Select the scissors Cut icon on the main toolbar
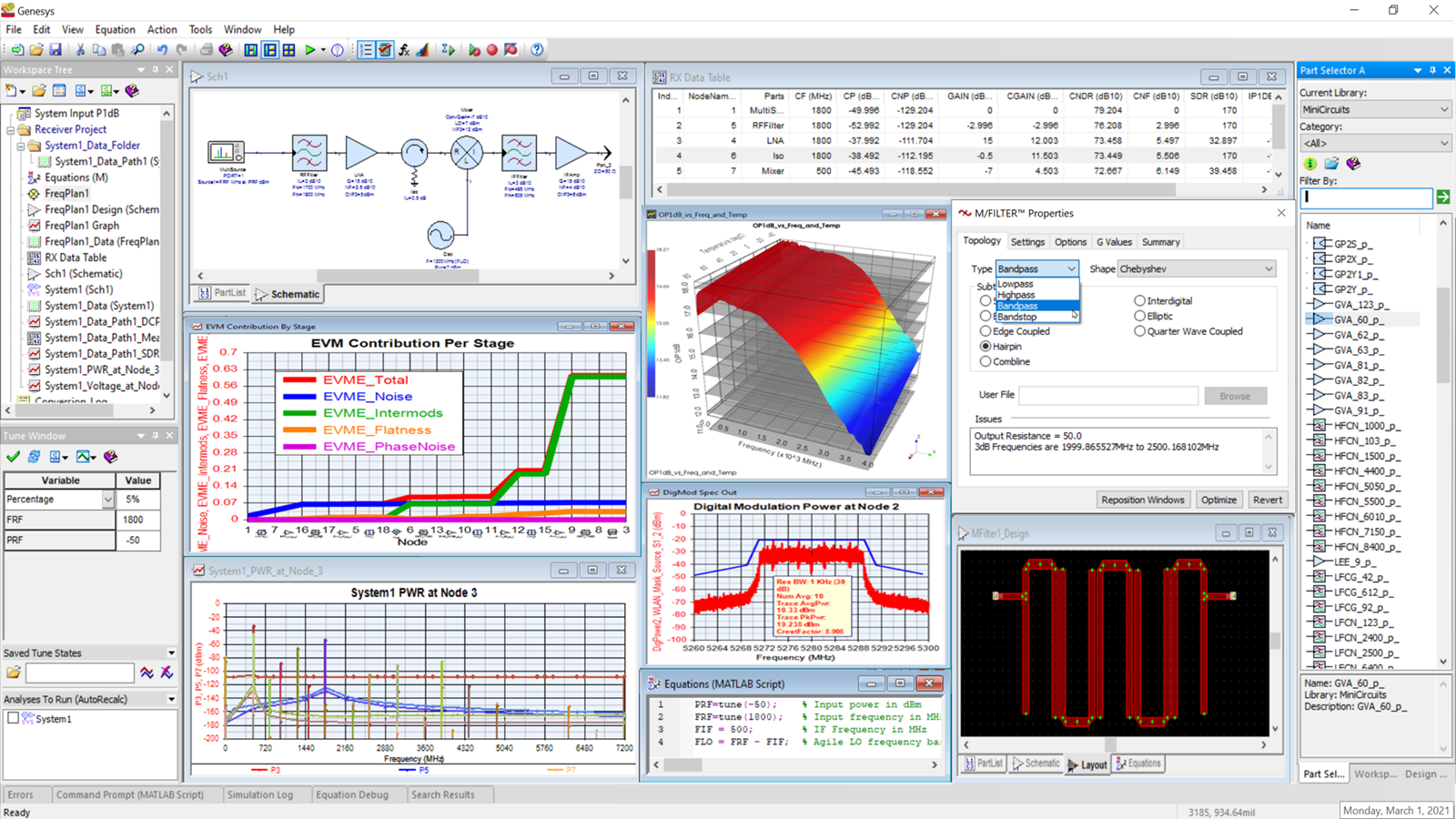The width and height of the screenshot is (1456, 819). [x=79, y=50]
